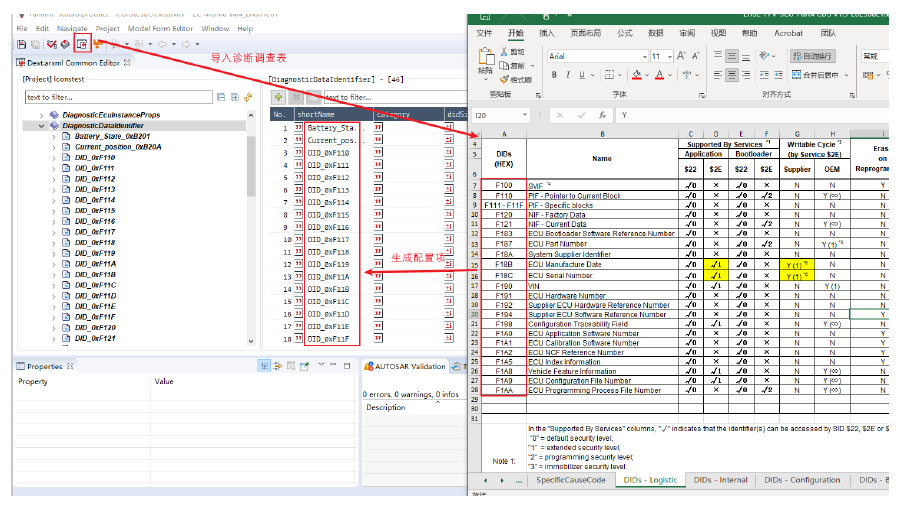The height and width of the screenshot is (508, 899).
Task: Click the insert function fx icon
Action: tap(603, 115)
